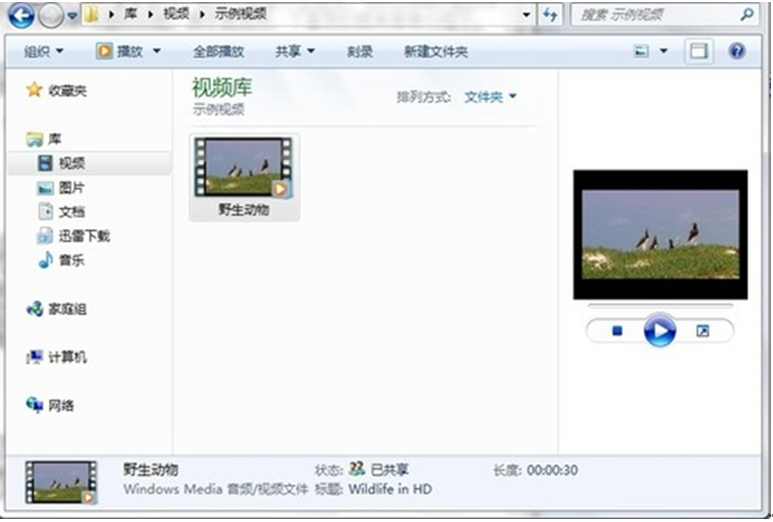Screen dimensions: 773x522
Task: Switch preview to full mode icon
Action: pos(702,331)
